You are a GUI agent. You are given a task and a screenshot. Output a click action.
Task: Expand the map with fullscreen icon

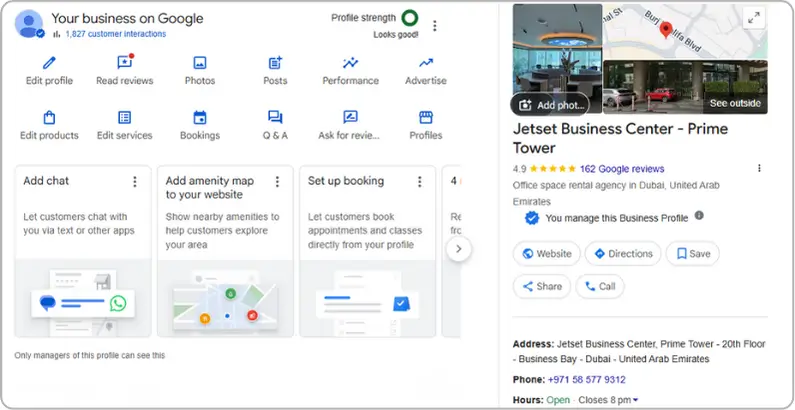point(754,18)
